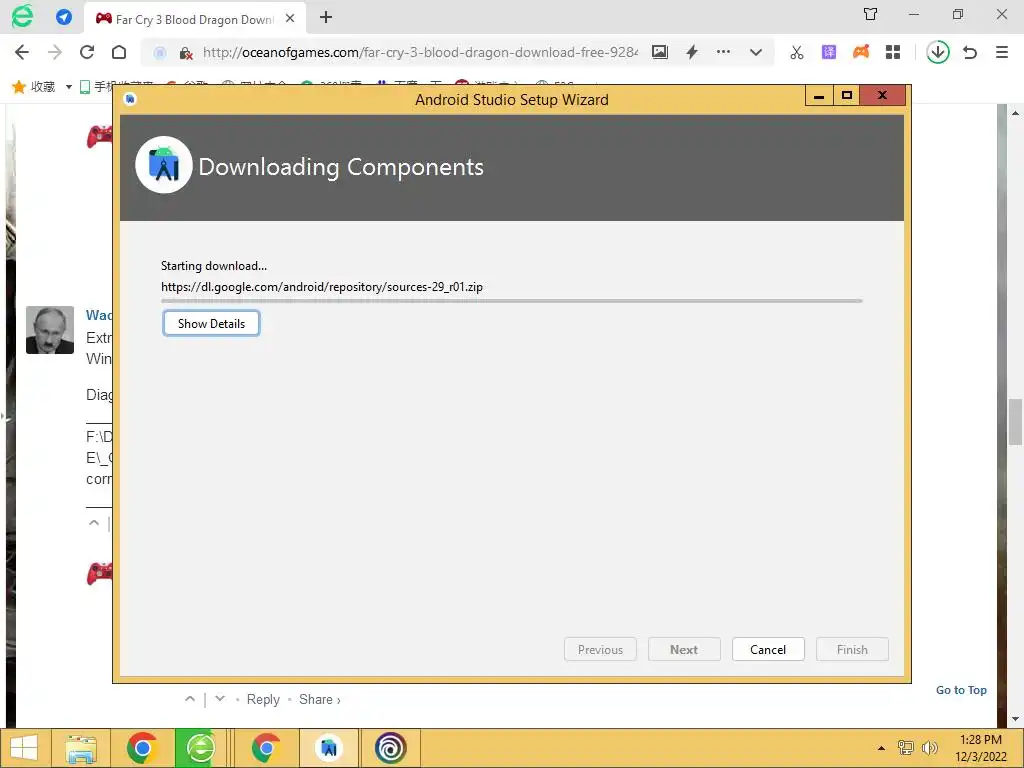
Task: Downvote the comment with the down arrow
Action: point(220,699)
